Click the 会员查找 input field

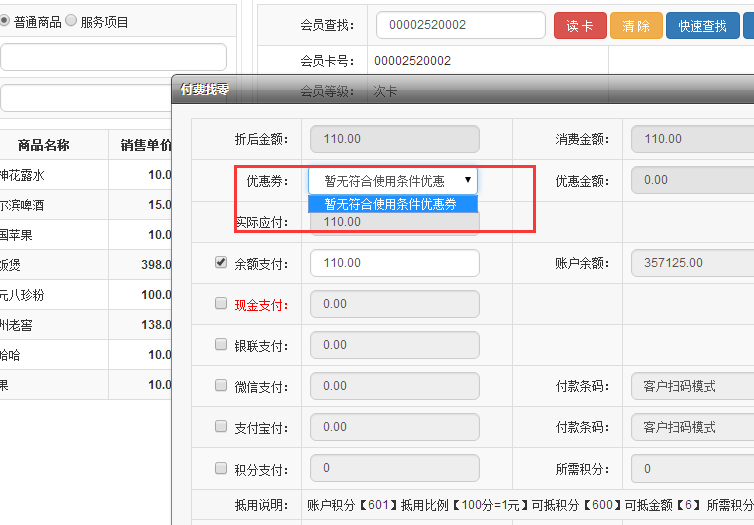[460, 25]
